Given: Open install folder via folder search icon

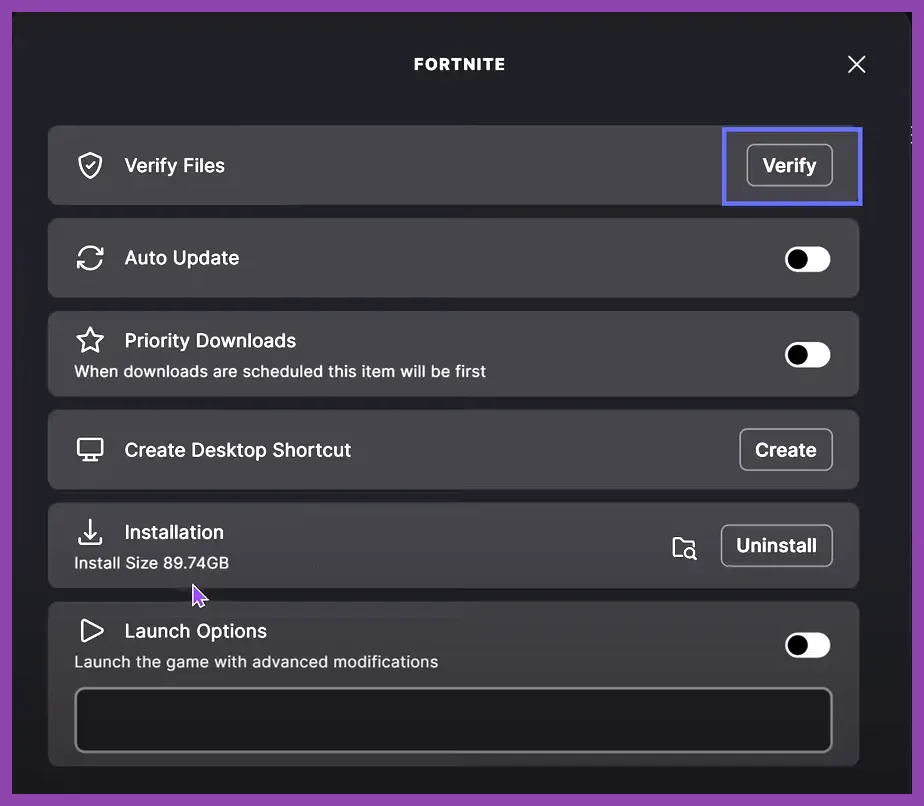Looking at the screenshot, I should (x=684, y=547).
